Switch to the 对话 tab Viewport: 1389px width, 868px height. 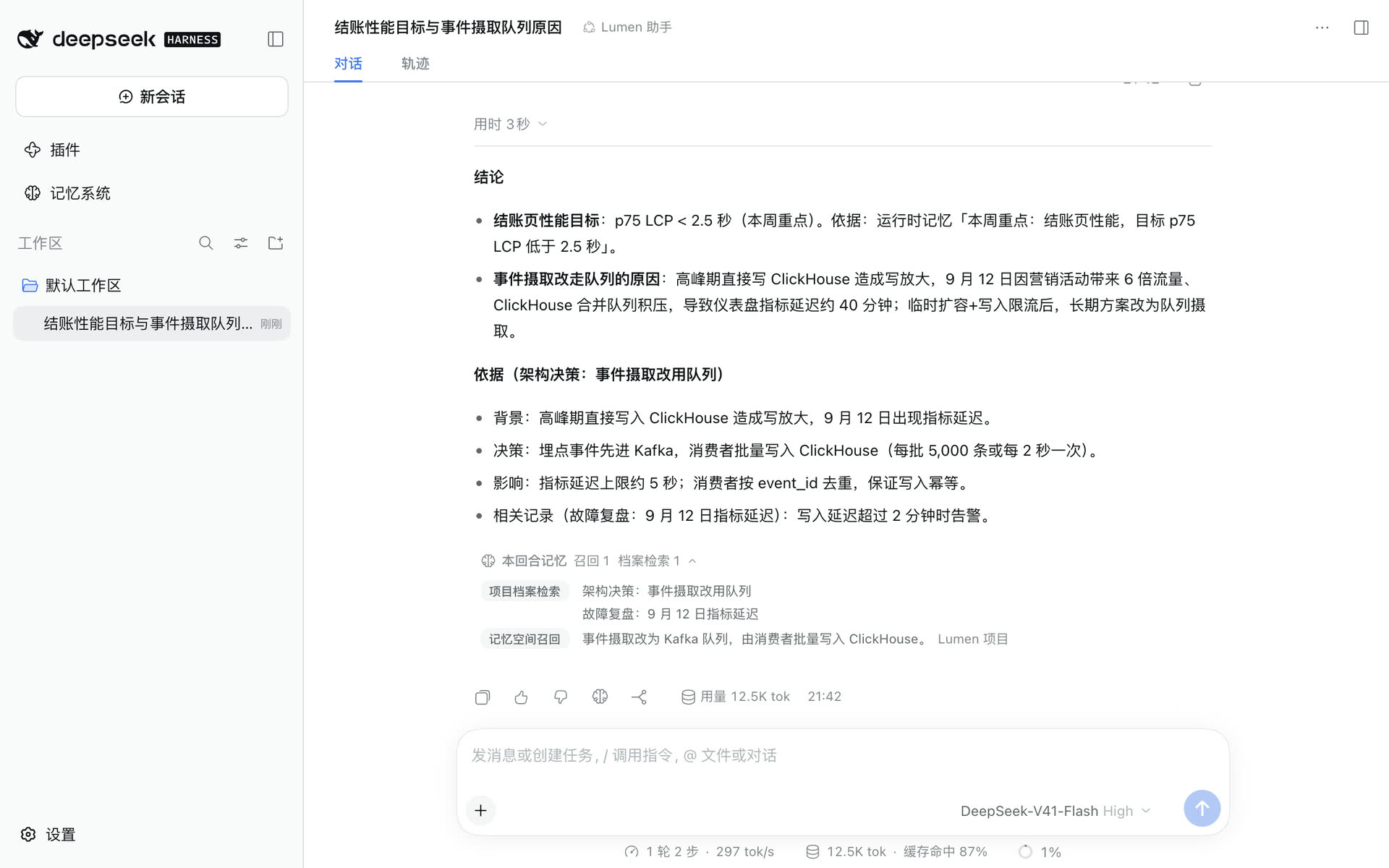[348, 64]
